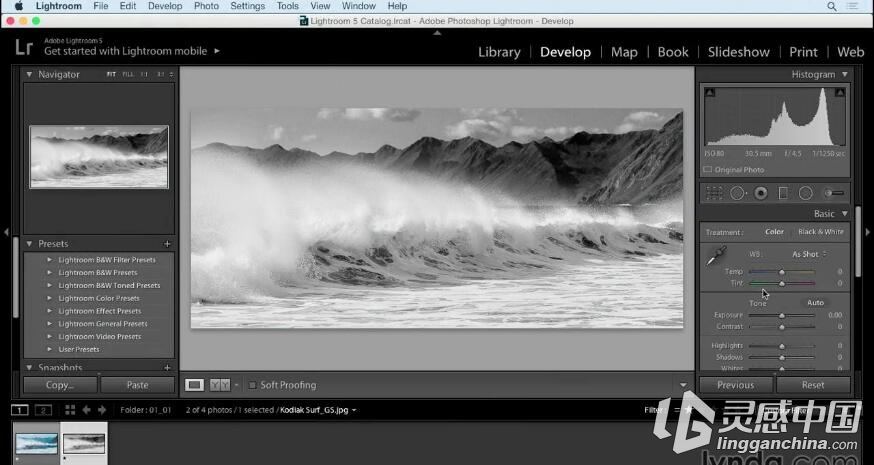The height and width of the screenshot is (465, 874).
Task: Open the Before/After view options arrow
Action: 236,385
